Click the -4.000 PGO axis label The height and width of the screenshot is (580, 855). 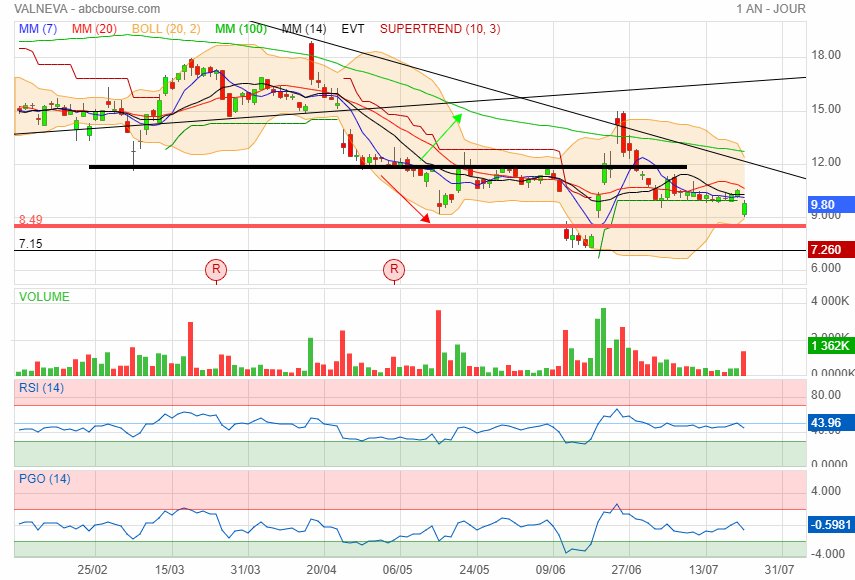click(x=828, y=554)
